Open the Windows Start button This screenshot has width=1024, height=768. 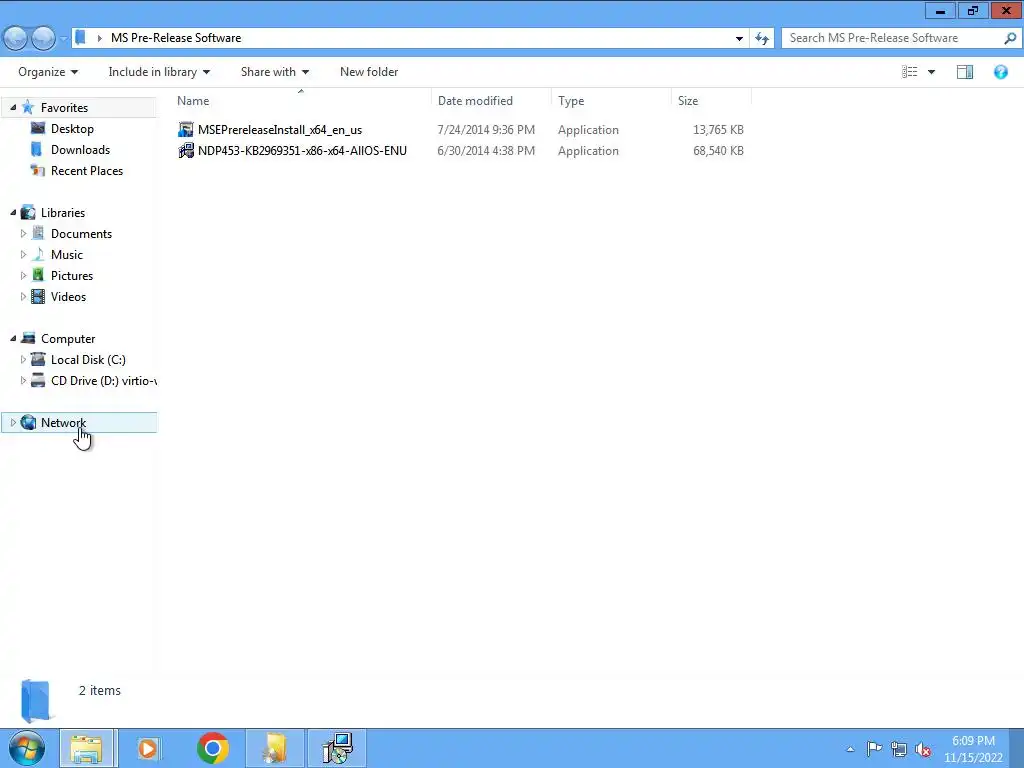tap(27, 748)
